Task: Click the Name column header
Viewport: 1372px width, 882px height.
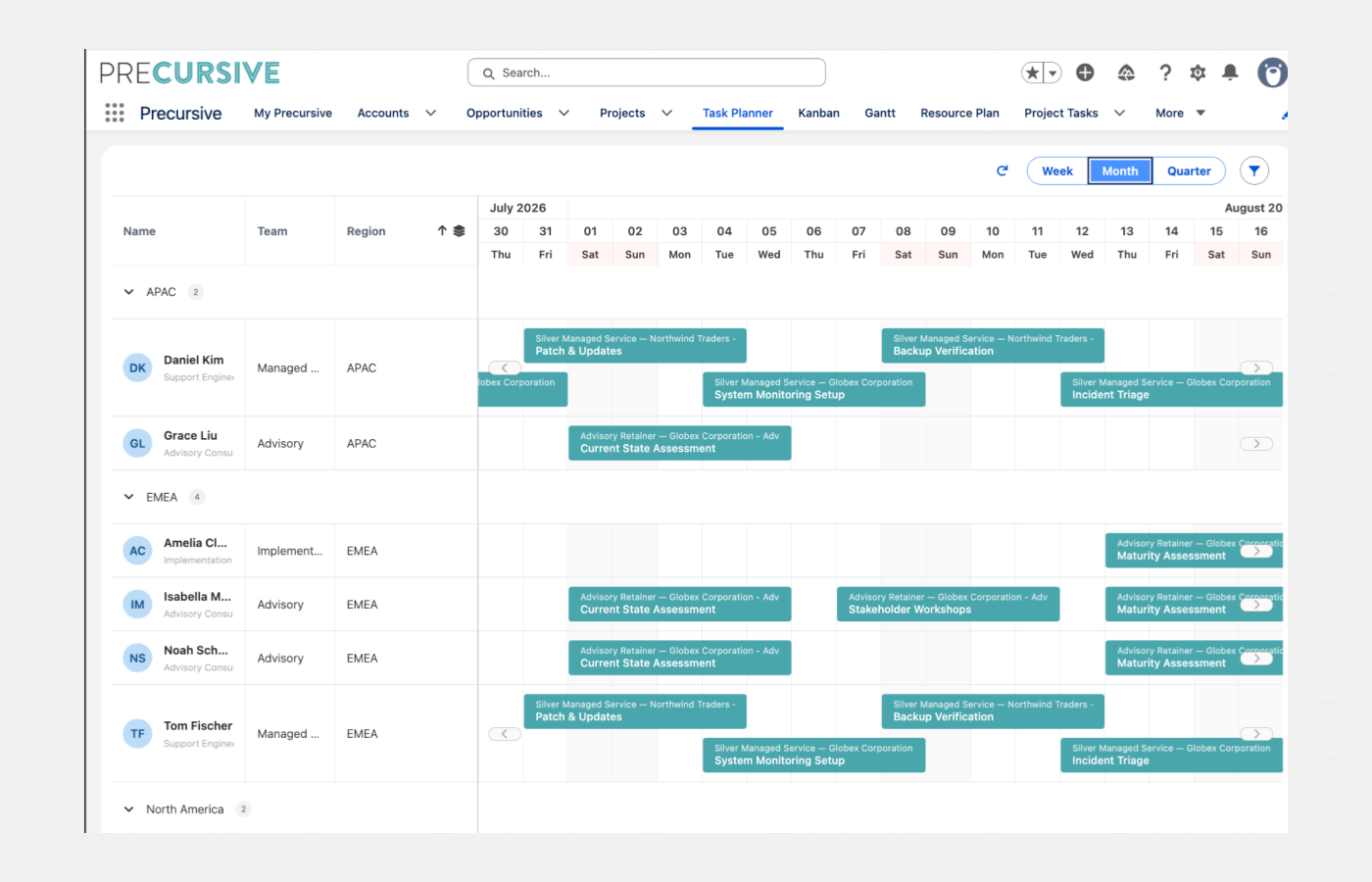Action: click(139, 231)
